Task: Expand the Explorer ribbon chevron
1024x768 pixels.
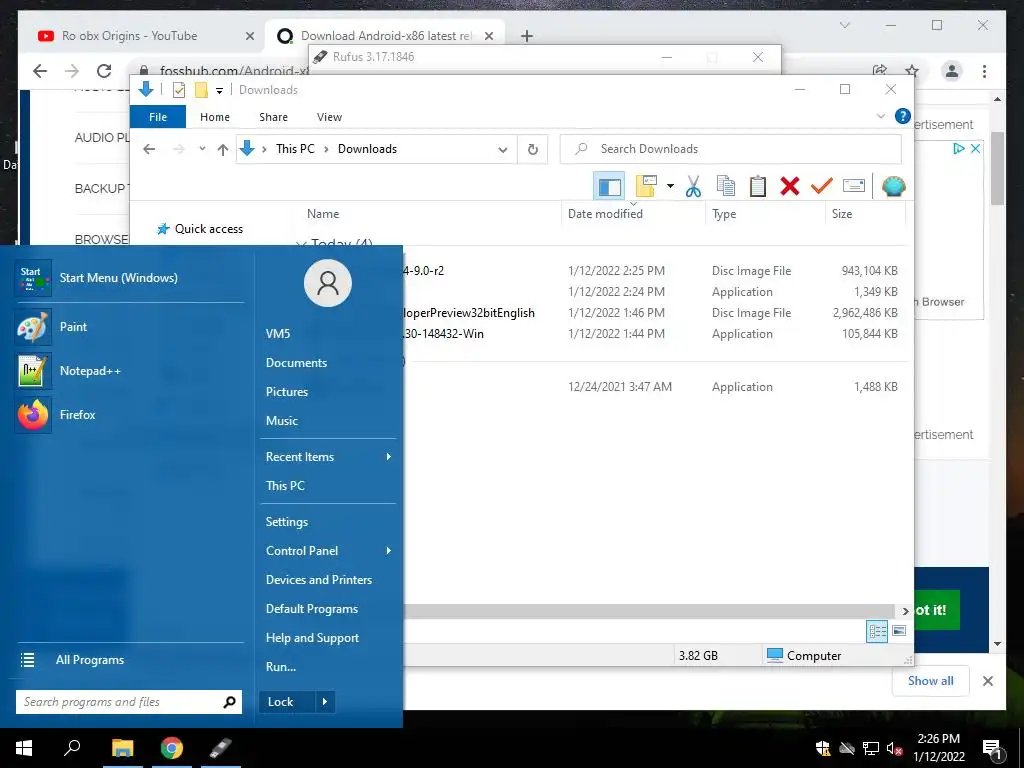Action: tap(880, 116)
